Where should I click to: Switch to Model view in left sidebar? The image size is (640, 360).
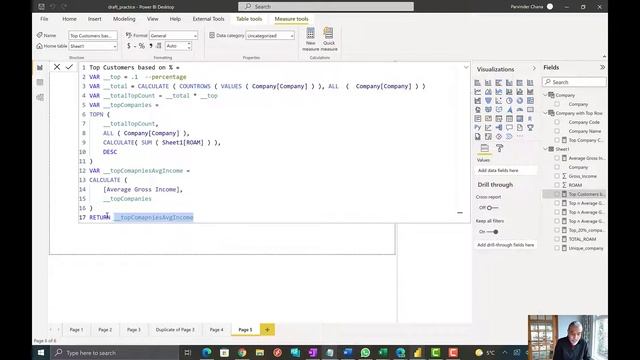coord(40,97)
